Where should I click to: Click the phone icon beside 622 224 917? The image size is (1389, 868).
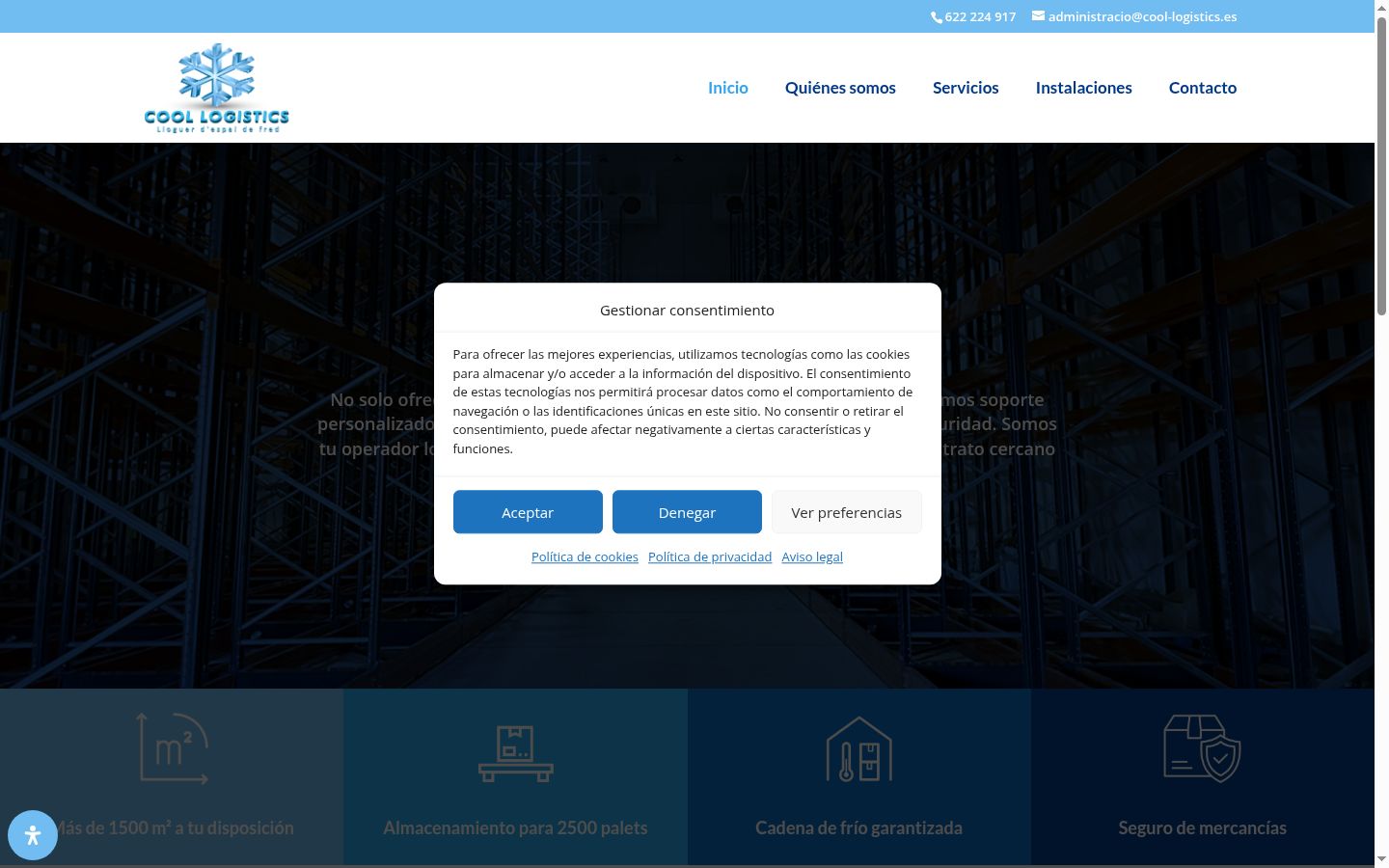click(x=937, y=17)
